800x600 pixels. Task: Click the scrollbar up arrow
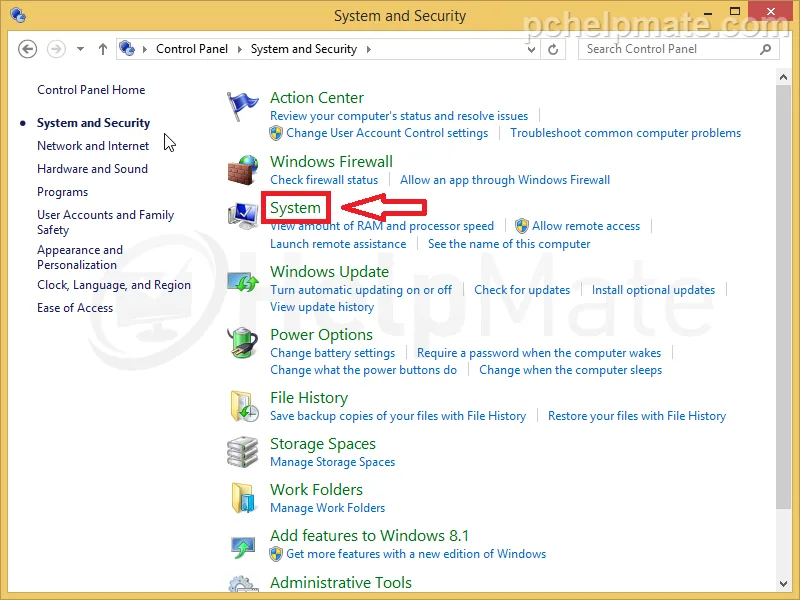[x=783, y=78]
